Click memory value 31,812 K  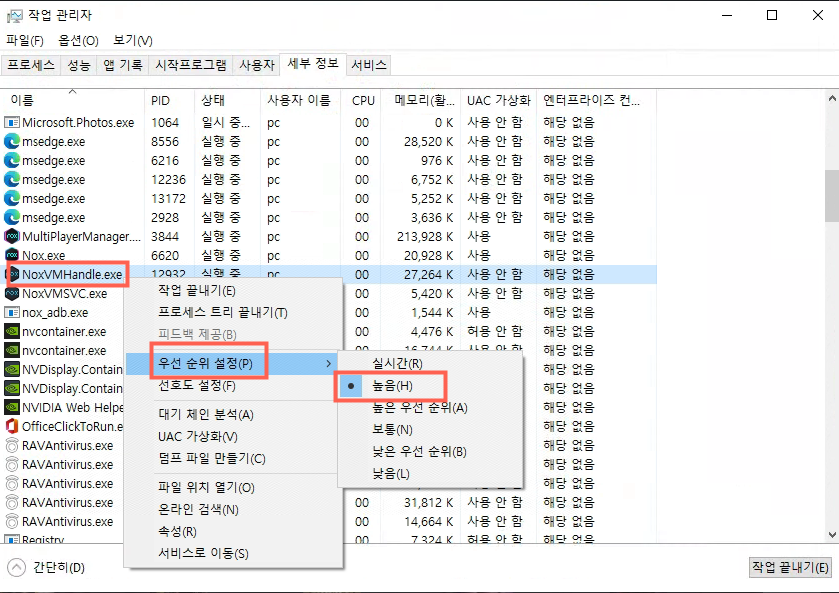click(x=428, y=503)
